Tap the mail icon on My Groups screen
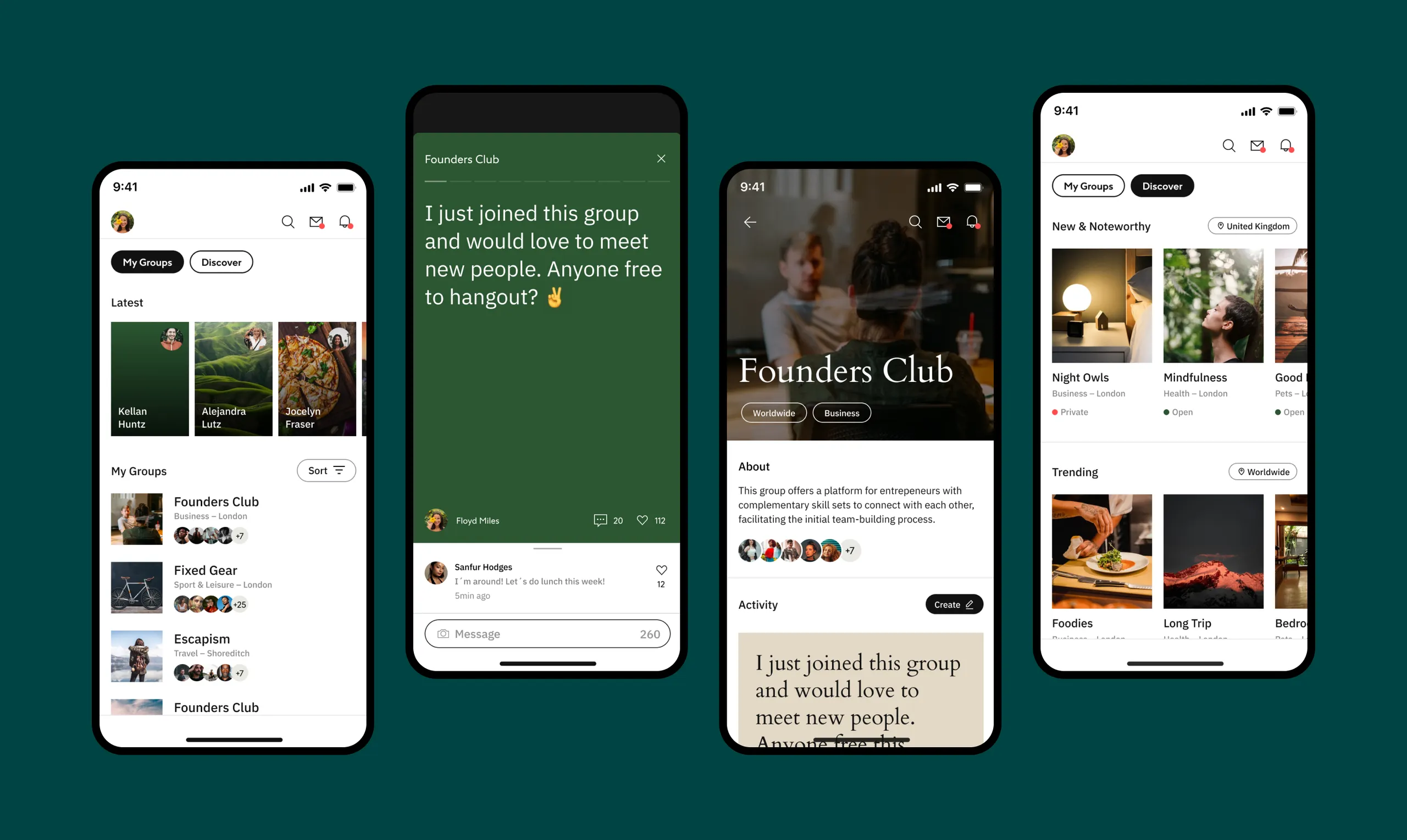1407x840 pixels. [316, 221]
